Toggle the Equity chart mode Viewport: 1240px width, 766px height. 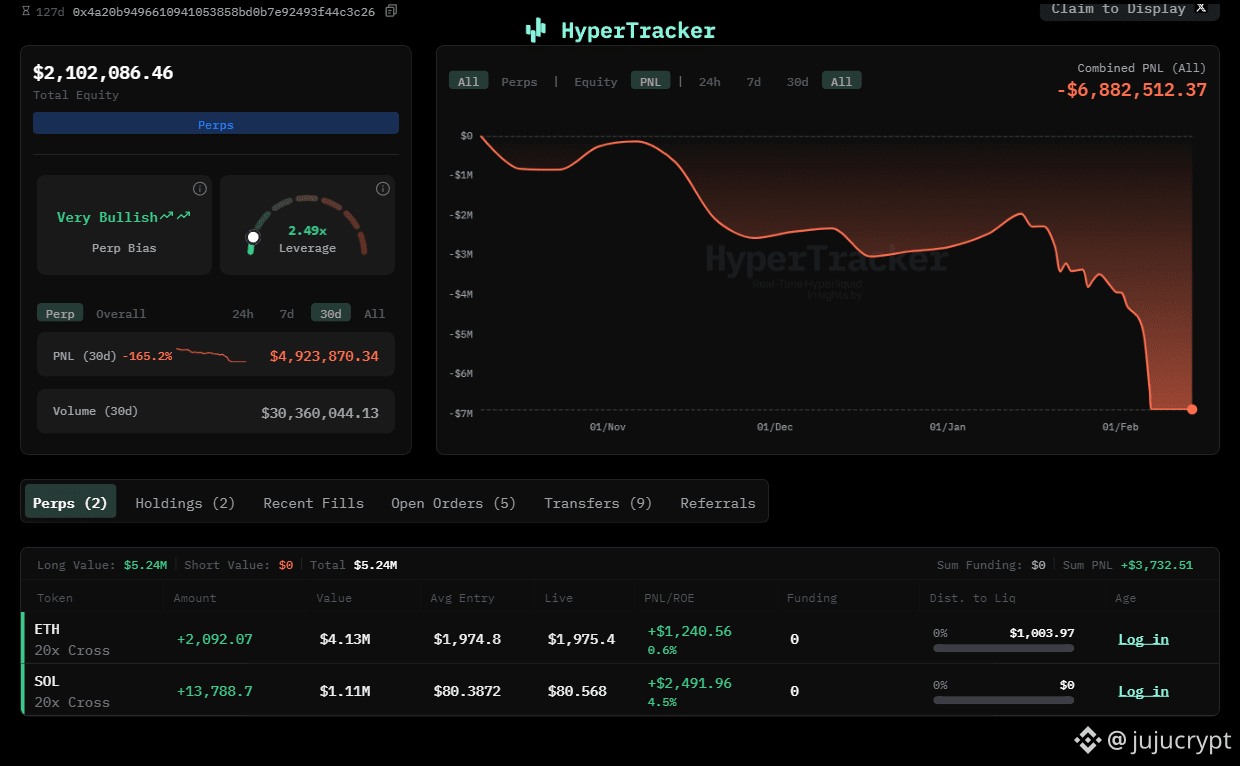596,82
